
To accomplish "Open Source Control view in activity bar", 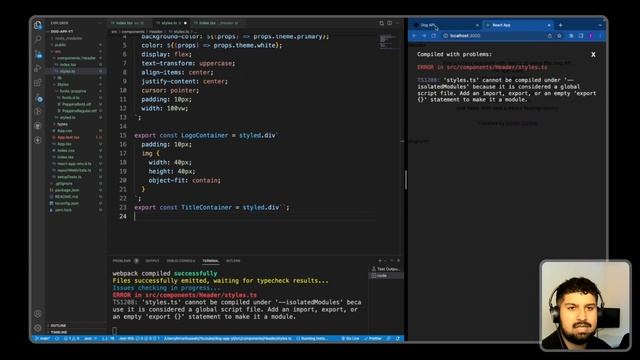I will 38,54.
